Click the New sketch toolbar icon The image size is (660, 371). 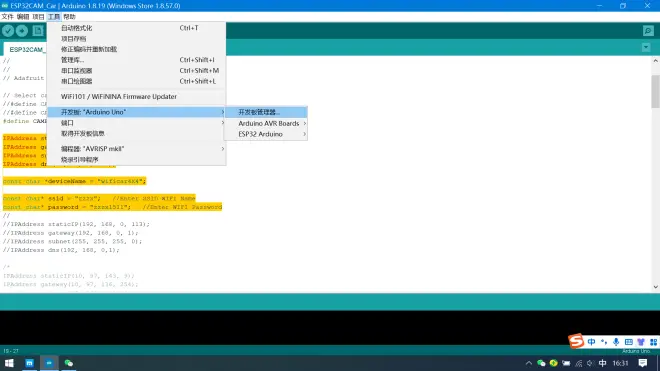pos(38,31)
